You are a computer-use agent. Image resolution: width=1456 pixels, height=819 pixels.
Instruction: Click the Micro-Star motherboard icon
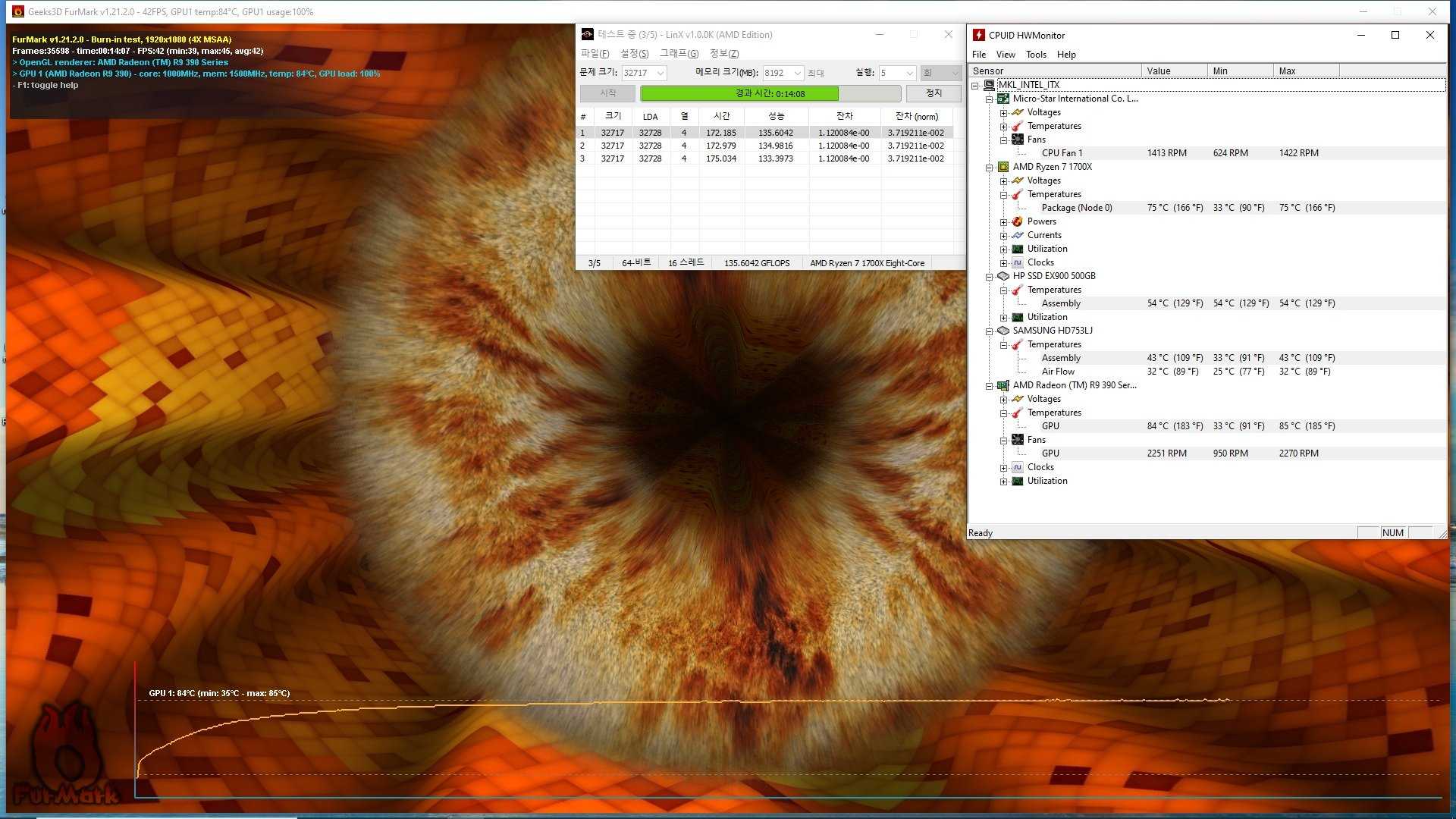[x=1003, y=99]
